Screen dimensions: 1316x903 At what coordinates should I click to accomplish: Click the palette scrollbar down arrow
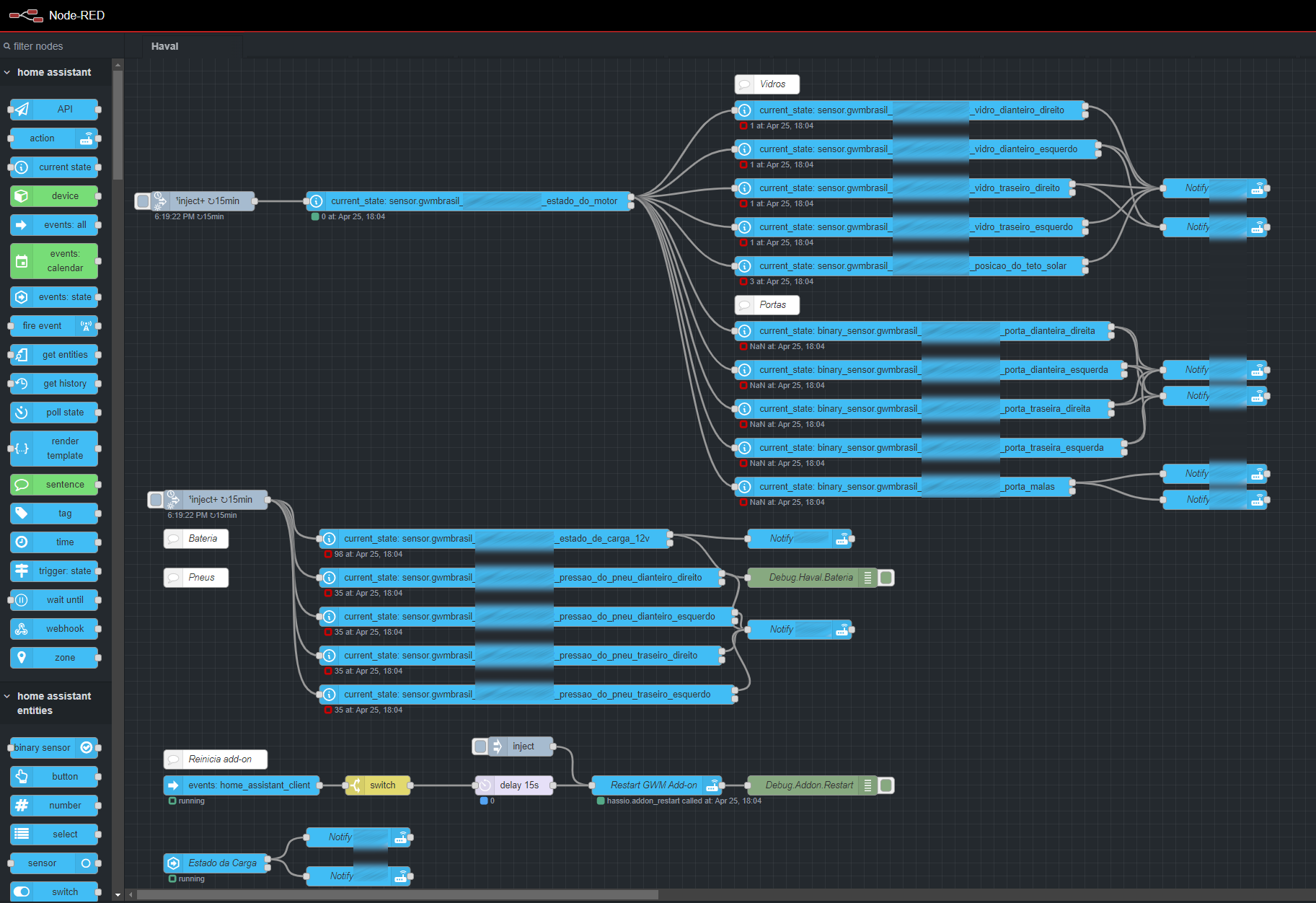pos(118,895)
